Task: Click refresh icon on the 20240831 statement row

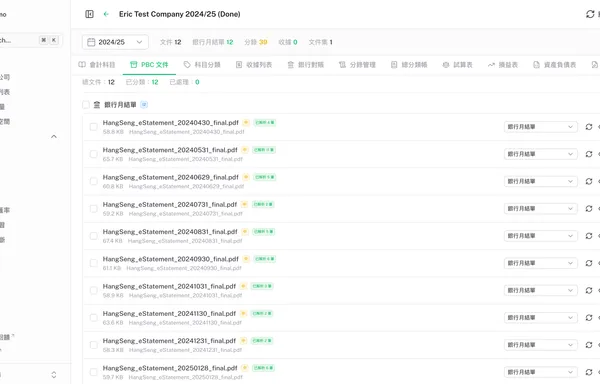Action: tap(589, 236)
